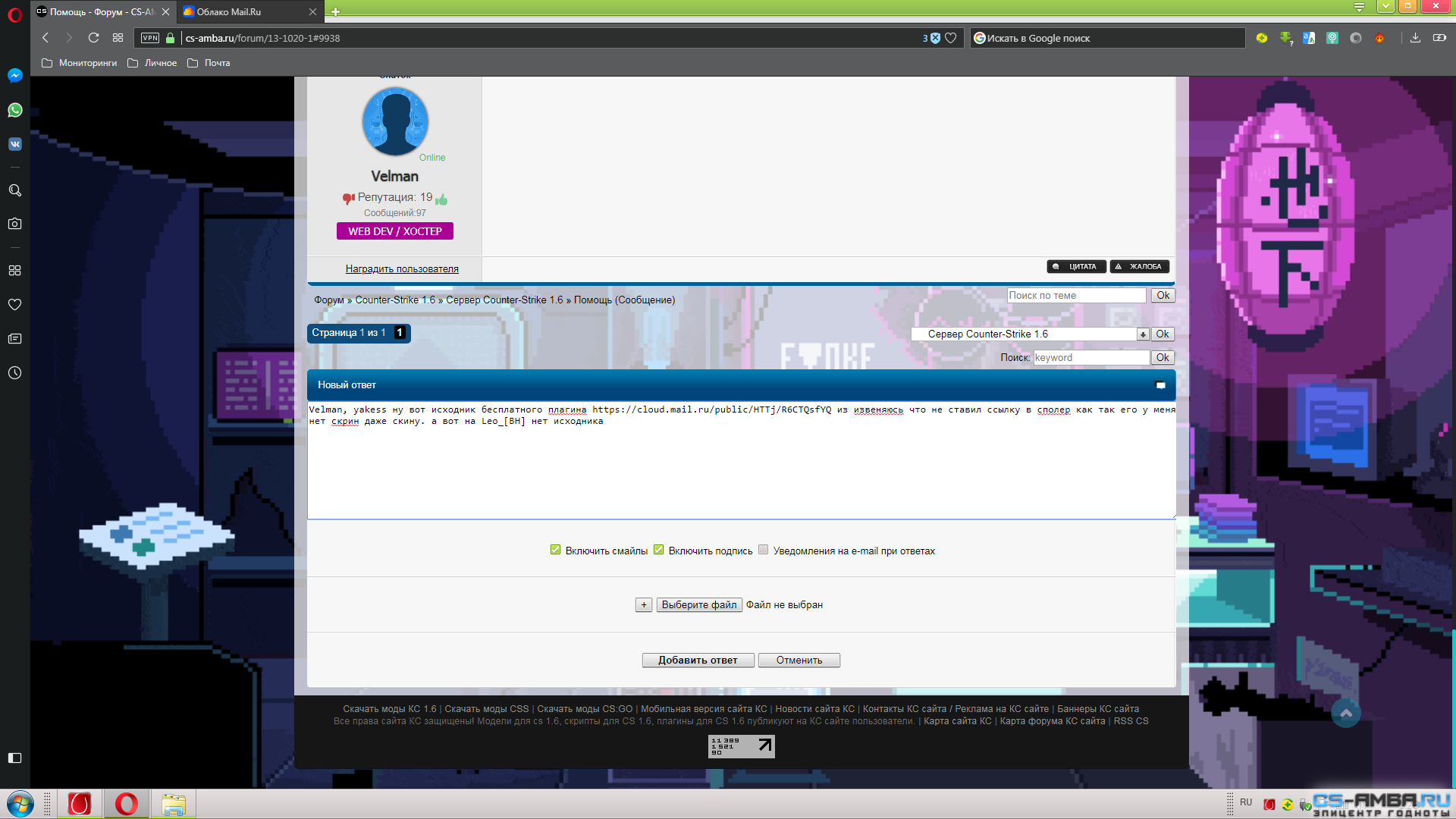Open Speed Dial from the sidebar
This screenshot has height=819, width=1456.
point(14,271)
